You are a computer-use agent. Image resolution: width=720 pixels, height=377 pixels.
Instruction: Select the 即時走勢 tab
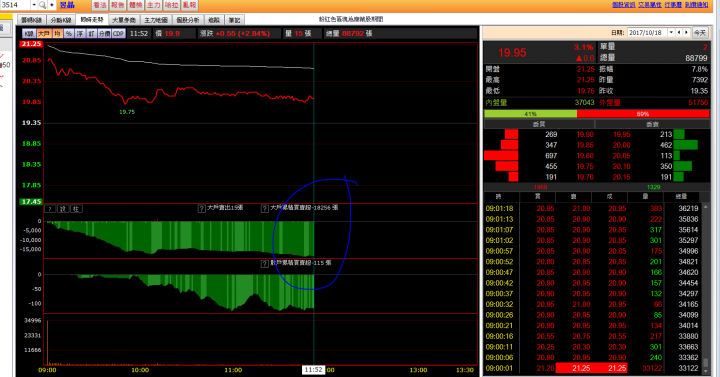coord(92,19)
